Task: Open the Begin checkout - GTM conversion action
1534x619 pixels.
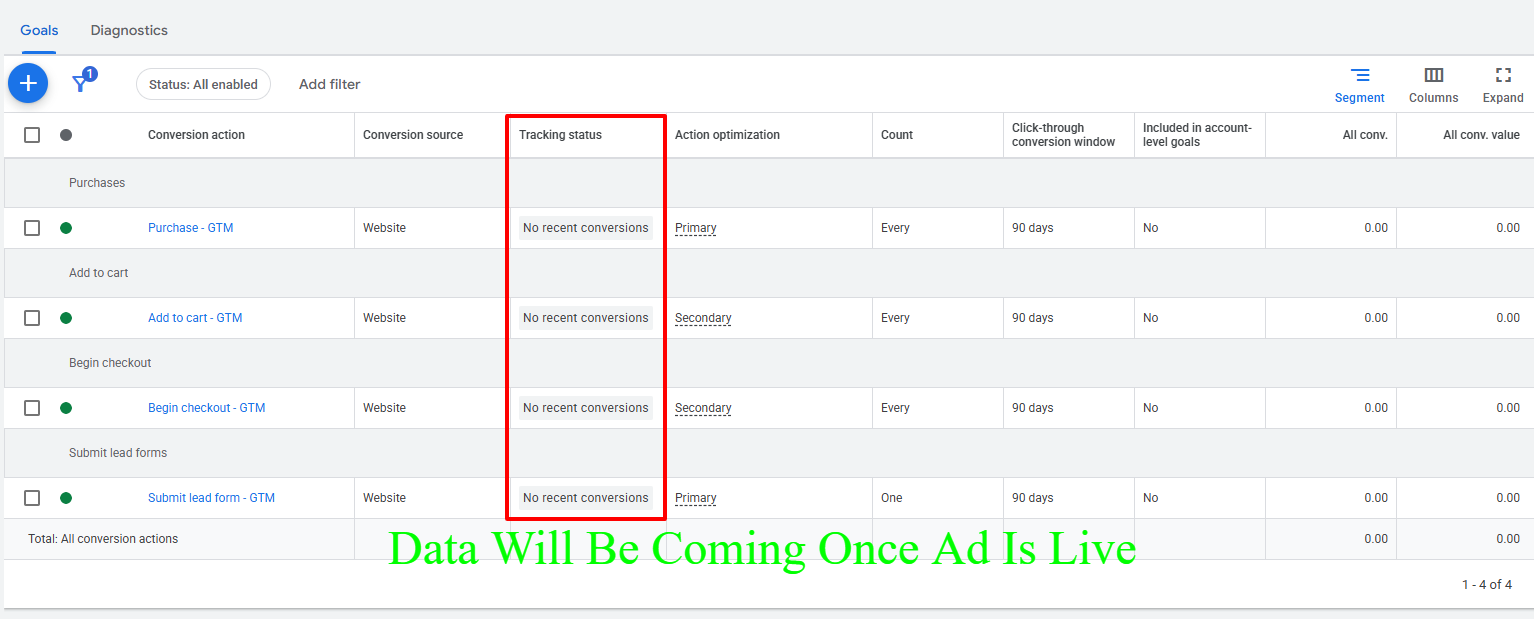Action: [206, 408]
